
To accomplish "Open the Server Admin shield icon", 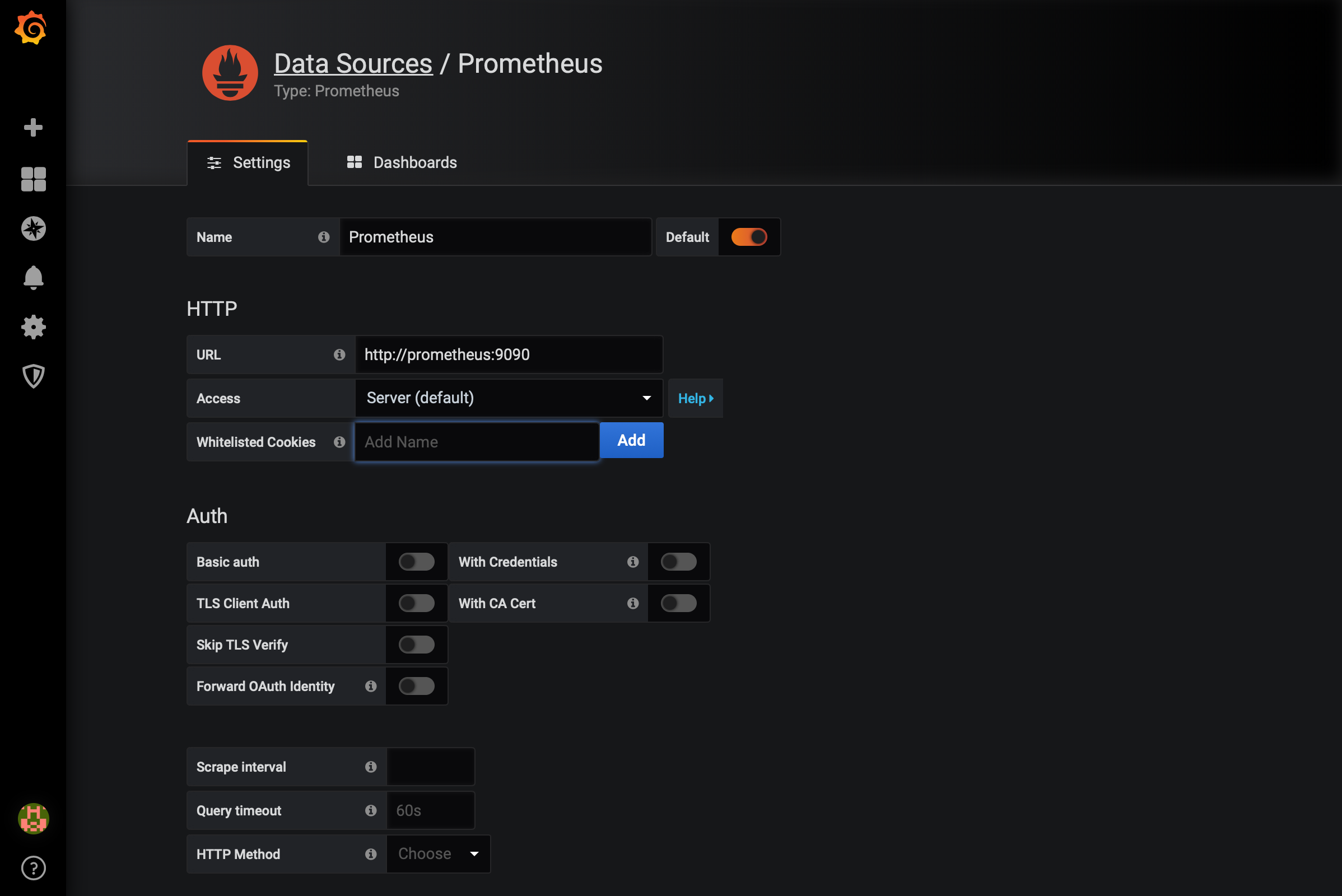I will coord(33,376).
